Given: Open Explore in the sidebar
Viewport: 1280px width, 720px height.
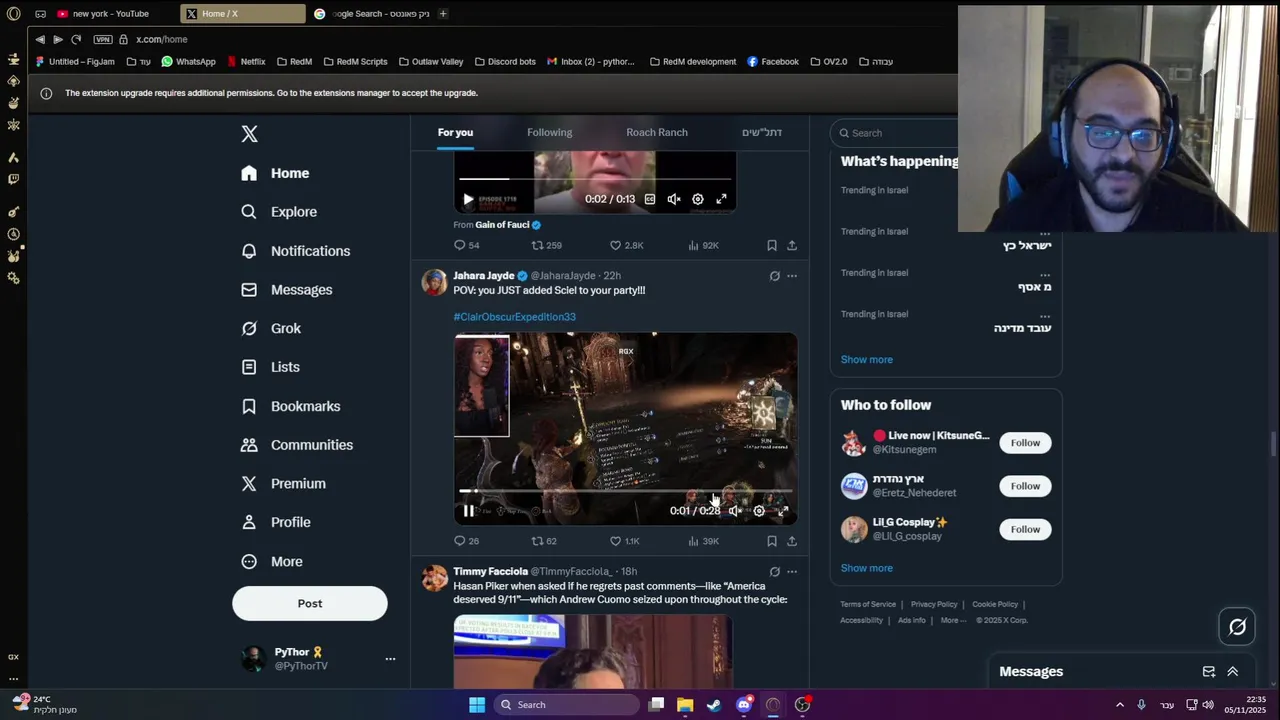Looking at the screenshot, I should [279, 212].
